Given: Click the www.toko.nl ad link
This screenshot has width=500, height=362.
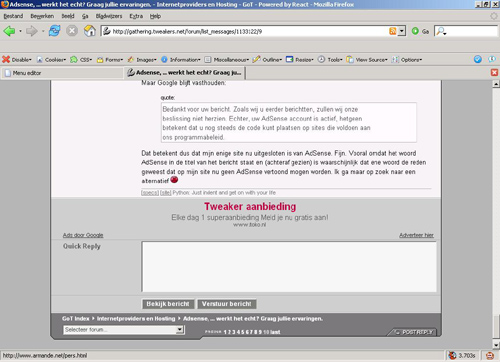Looking at the screenshot, I should click(x=250, y=225).
